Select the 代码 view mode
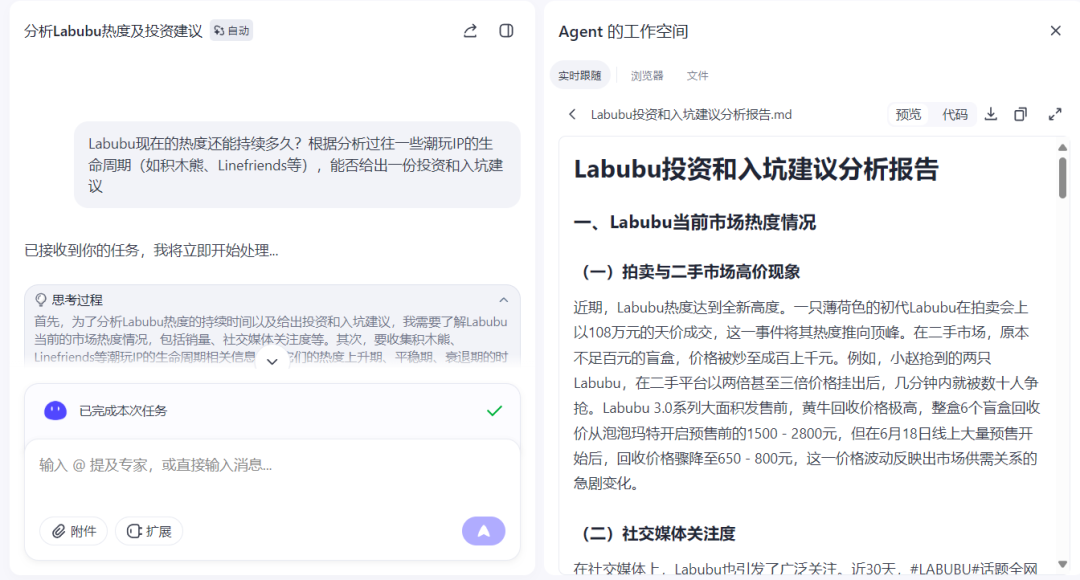Screen dimensions: 1080x580 [955, 114]
